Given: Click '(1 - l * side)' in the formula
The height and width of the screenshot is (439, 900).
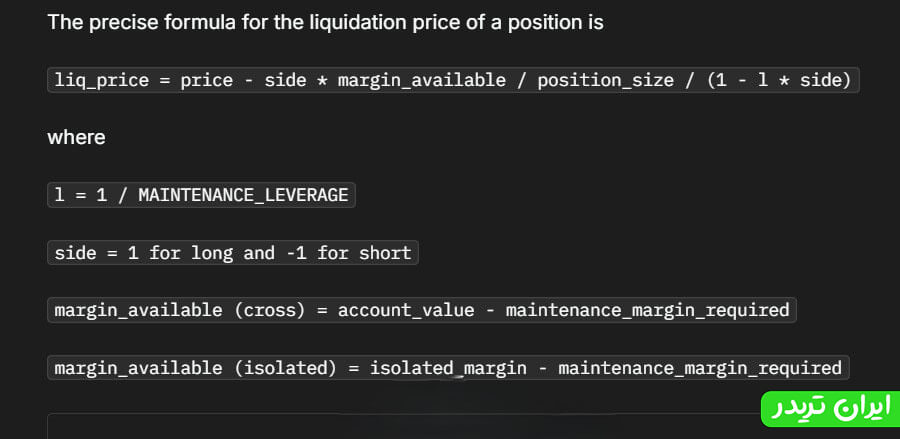Looking at the screenshot, I should (x=778, y=80).
